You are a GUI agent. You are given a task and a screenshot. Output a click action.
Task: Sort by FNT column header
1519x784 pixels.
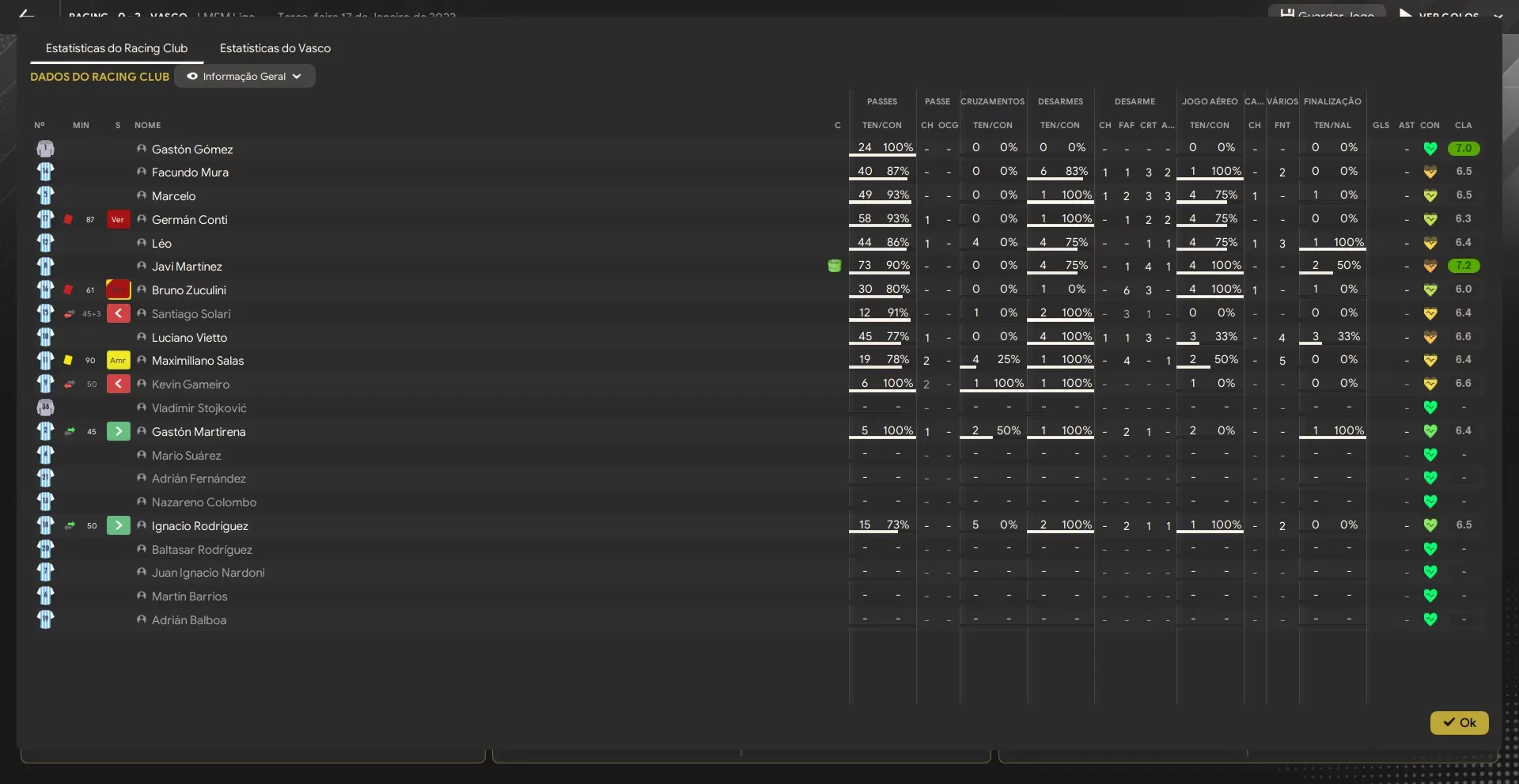pyautogui.click(x=1282, y=125)
